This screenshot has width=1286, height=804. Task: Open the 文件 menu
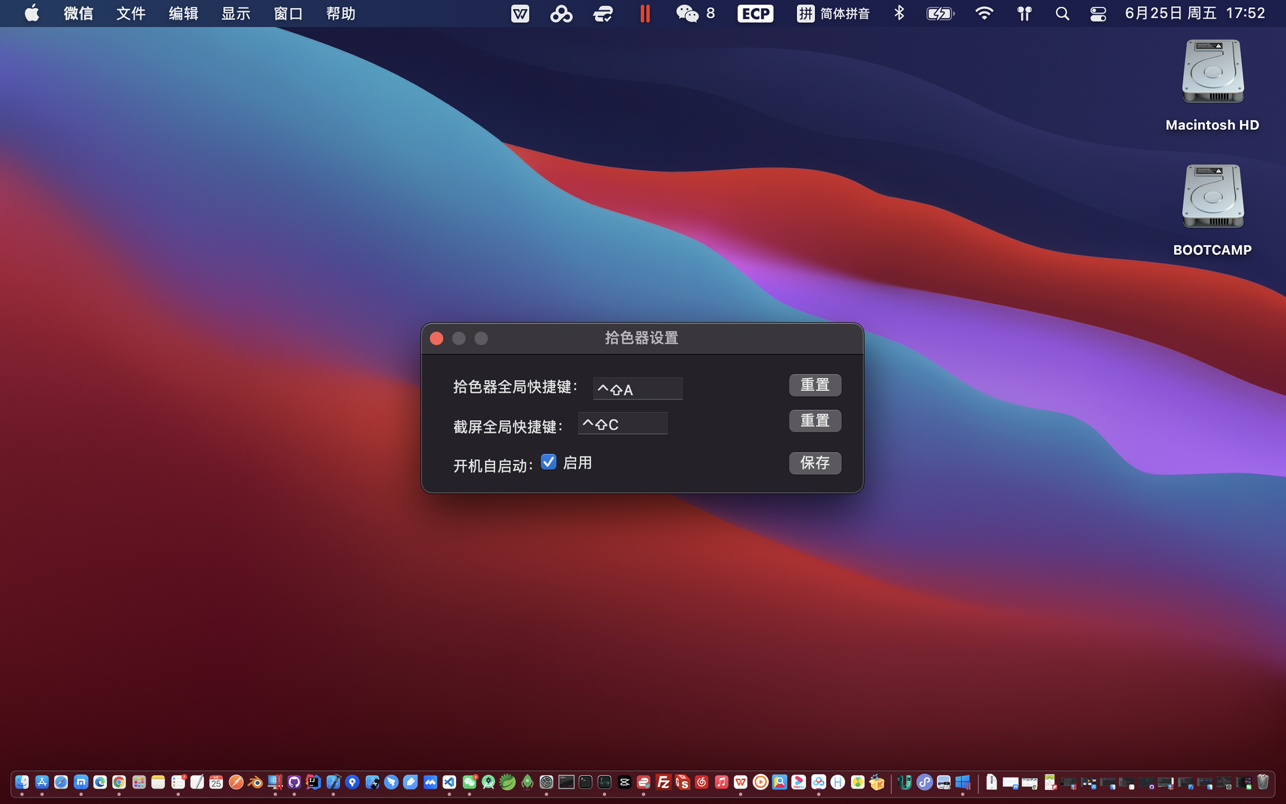pos(131,13)
